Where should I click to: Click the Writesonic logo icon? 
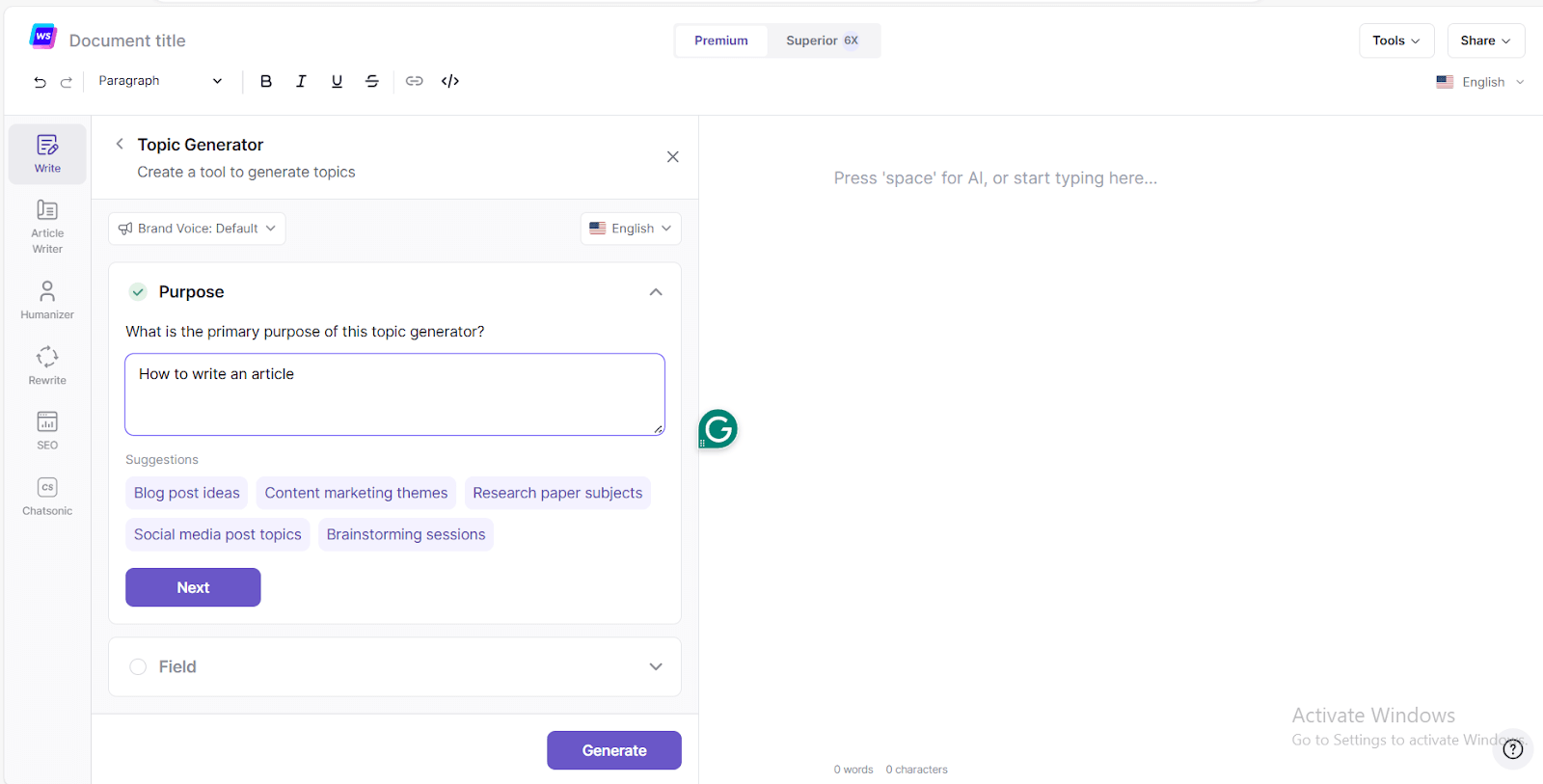pos(43,37)
